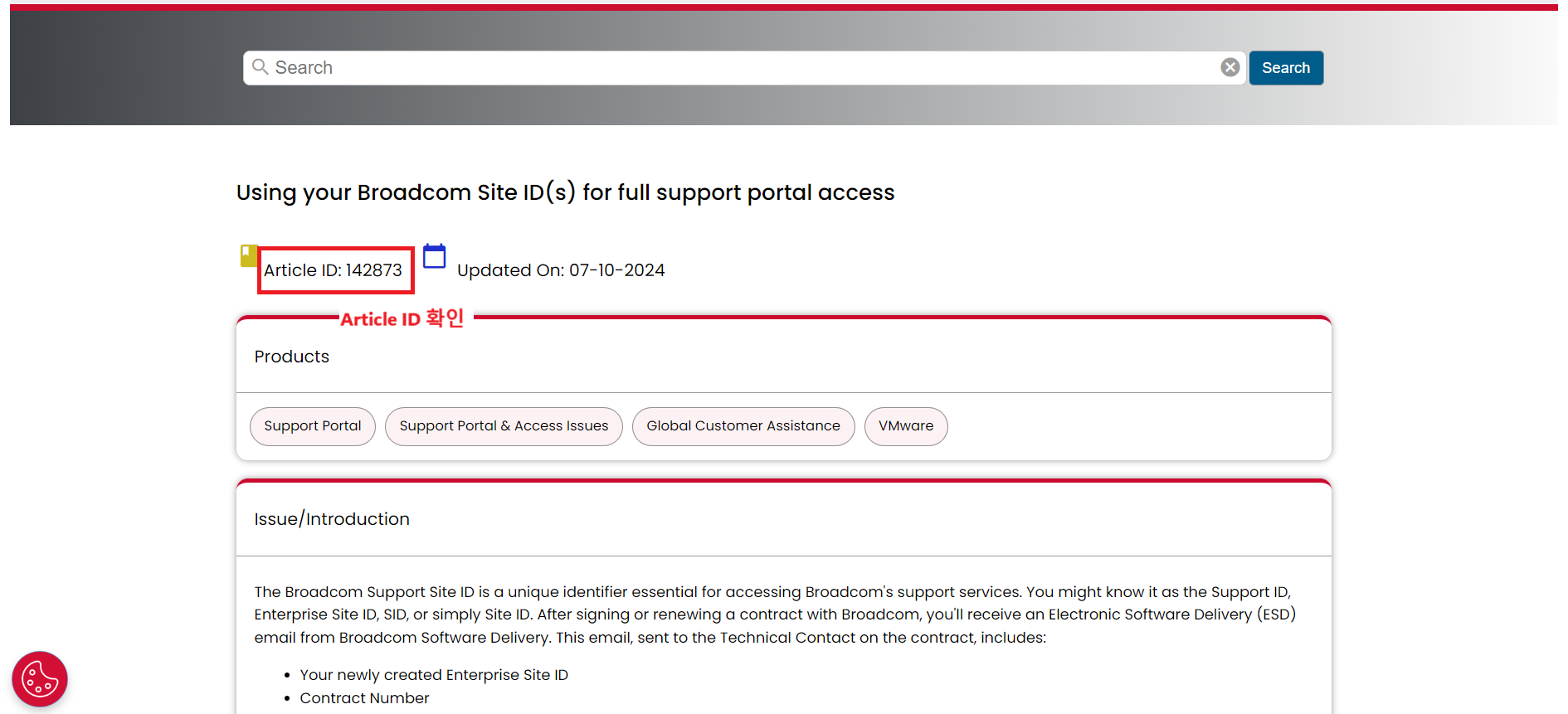Image resolution: width=1568 pixels, height=714 pixels.
Task: Open cookie preferences icon
Action: pyautogui.click(x=39, y=679)
